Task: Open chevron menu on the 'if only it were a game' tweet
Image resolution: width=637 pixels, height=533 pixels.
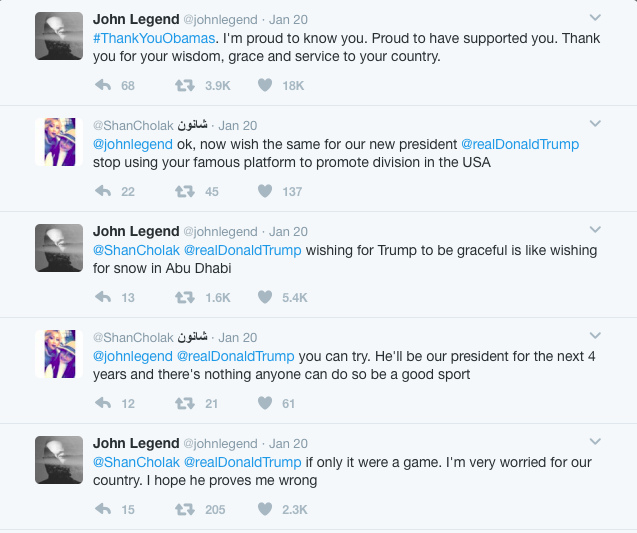Action: (595, 442)
